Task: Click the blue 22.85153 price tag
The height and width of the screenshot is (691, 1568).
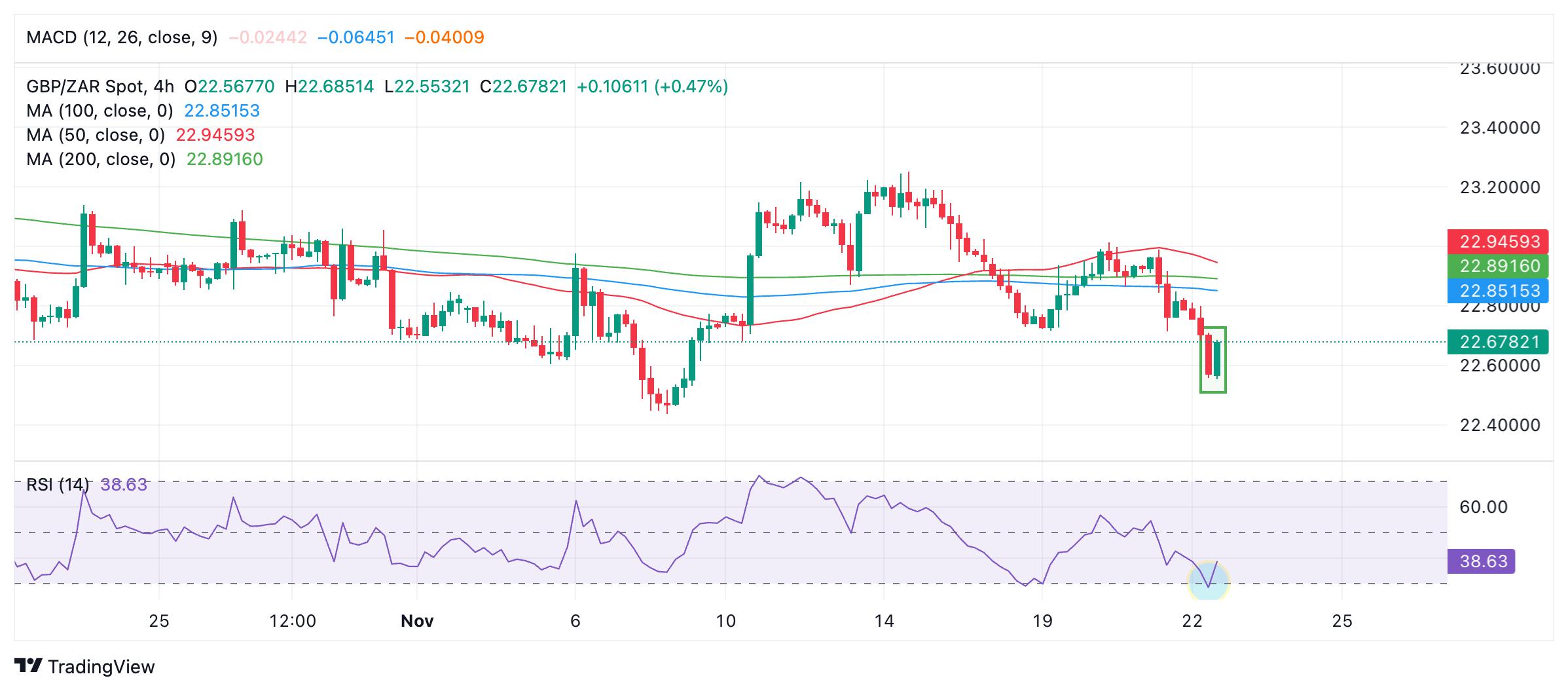Action: tap(1498, 291)
